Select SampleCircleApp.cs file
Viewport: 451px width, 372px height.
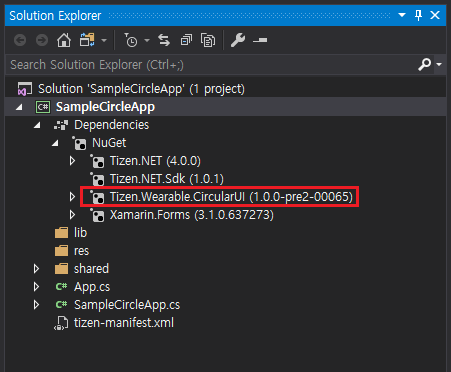tap(127, 305)
